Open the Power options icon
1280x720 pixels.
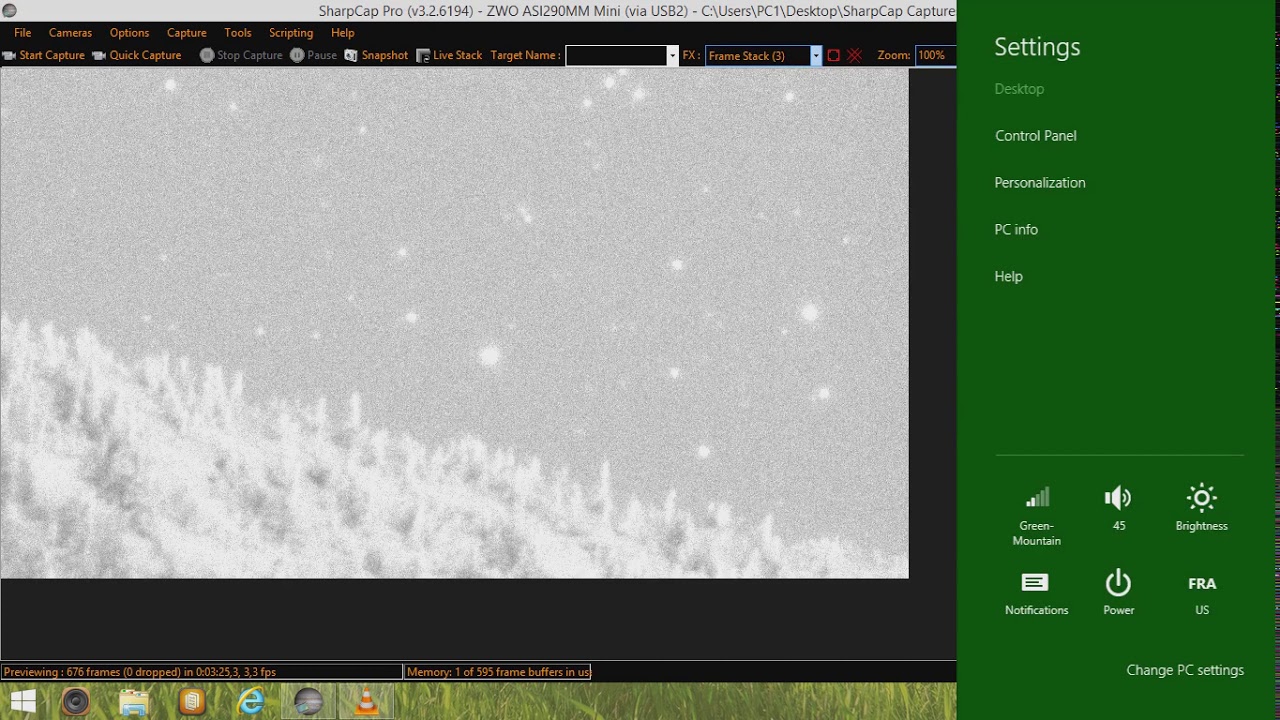point(1118,593)
